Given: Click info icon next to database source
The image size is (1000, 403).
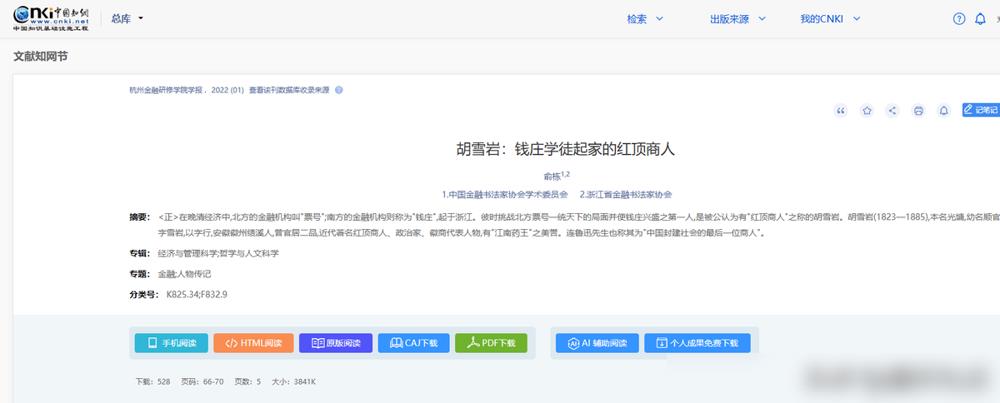Looking at the screenshot, I should click(339, 90).
